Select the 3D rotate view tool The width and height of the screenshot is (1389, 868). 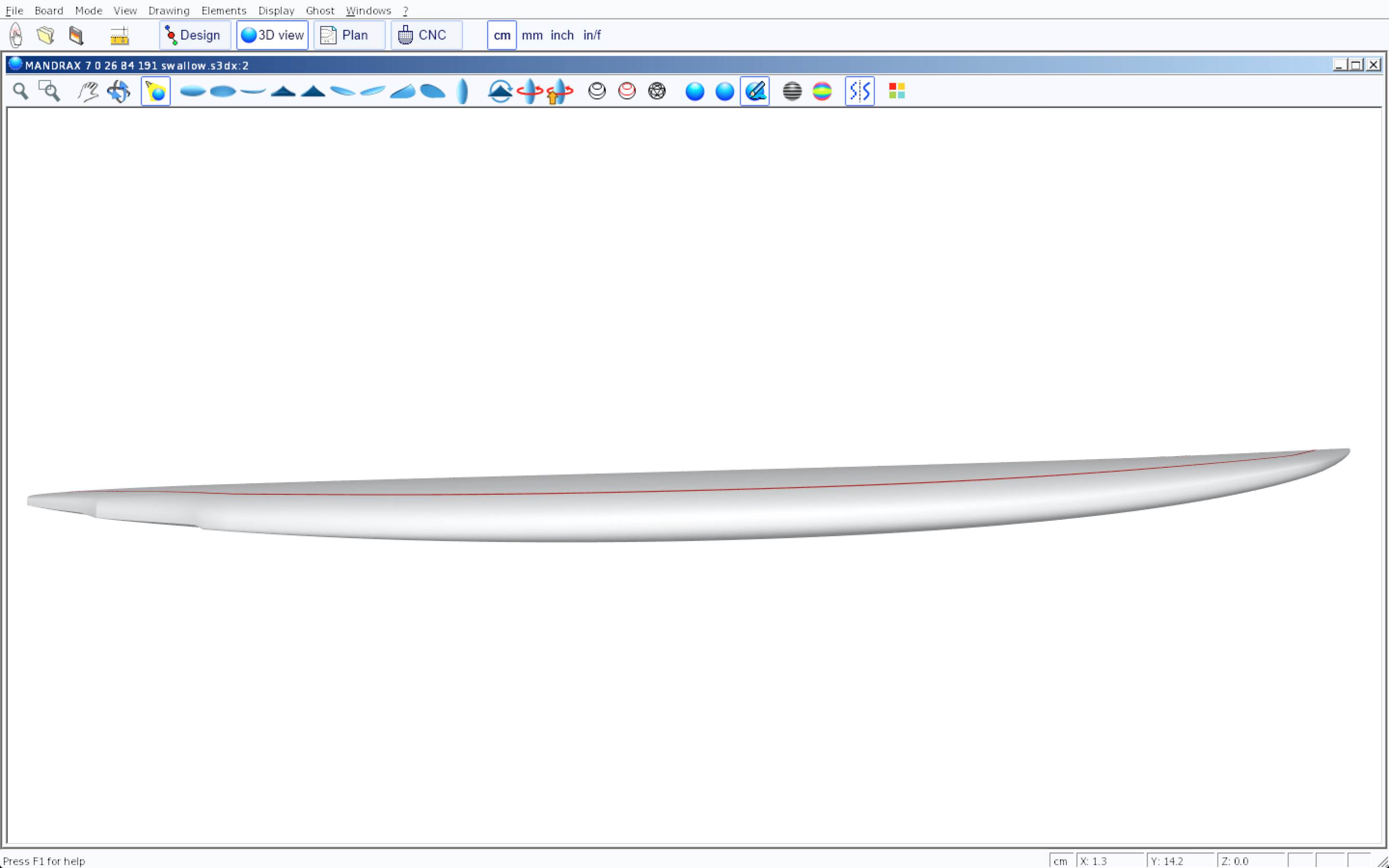point(119,91)
